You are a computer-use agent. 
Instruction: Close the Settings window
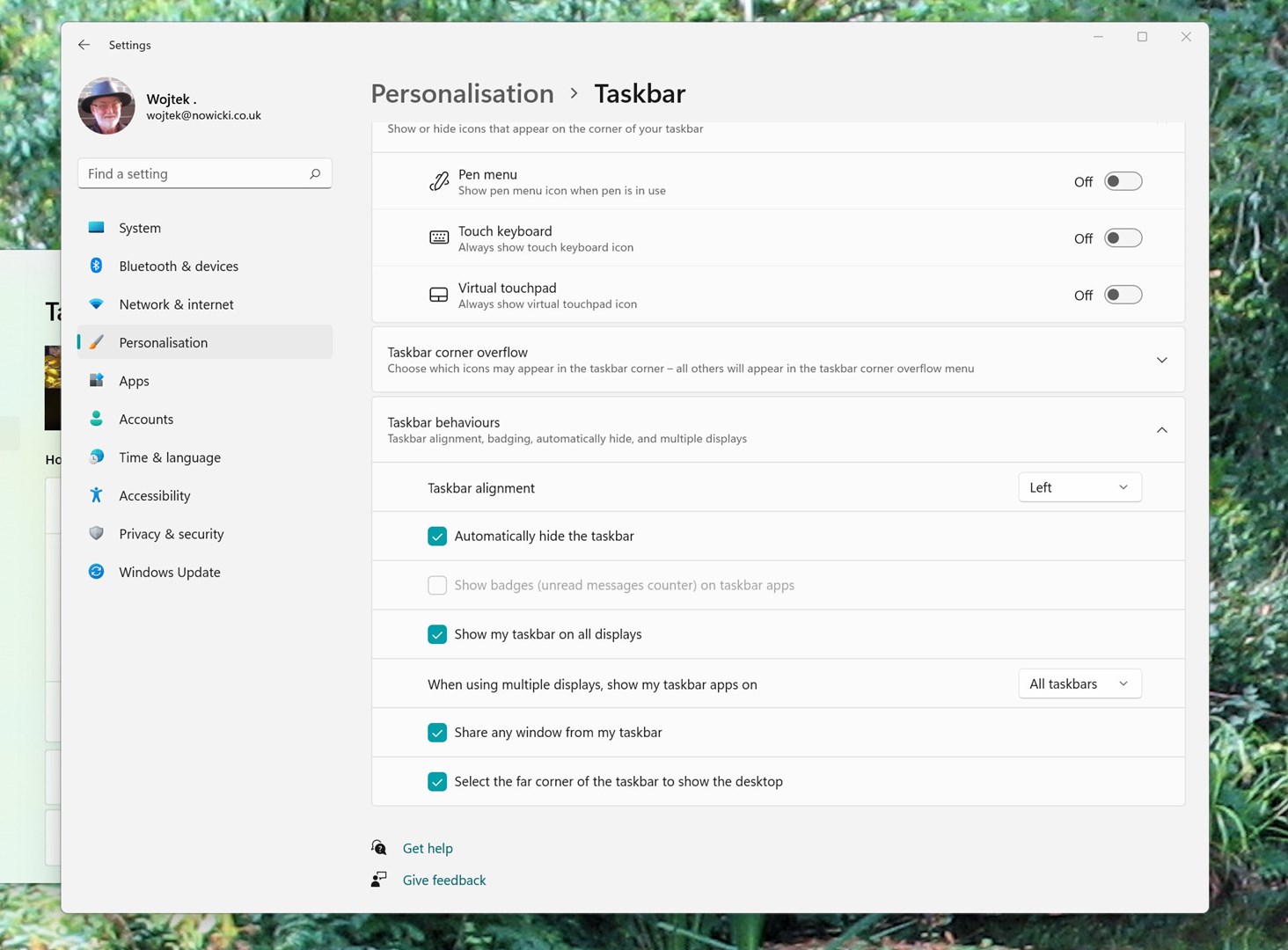click(x=1186, y=37)
